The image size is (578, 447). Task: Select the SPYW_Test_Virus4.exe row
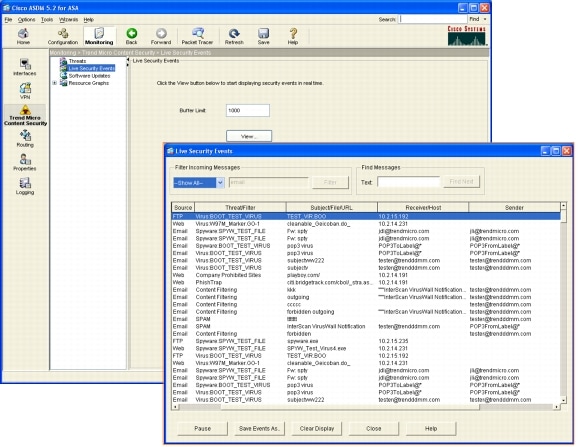tap(366, 348)
